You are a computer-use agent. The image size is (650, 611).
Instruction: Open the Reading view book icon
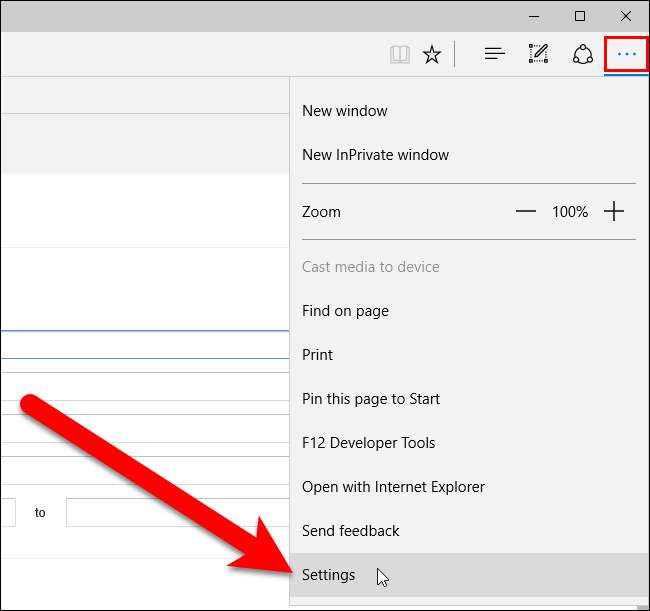(x=400, y=55)
